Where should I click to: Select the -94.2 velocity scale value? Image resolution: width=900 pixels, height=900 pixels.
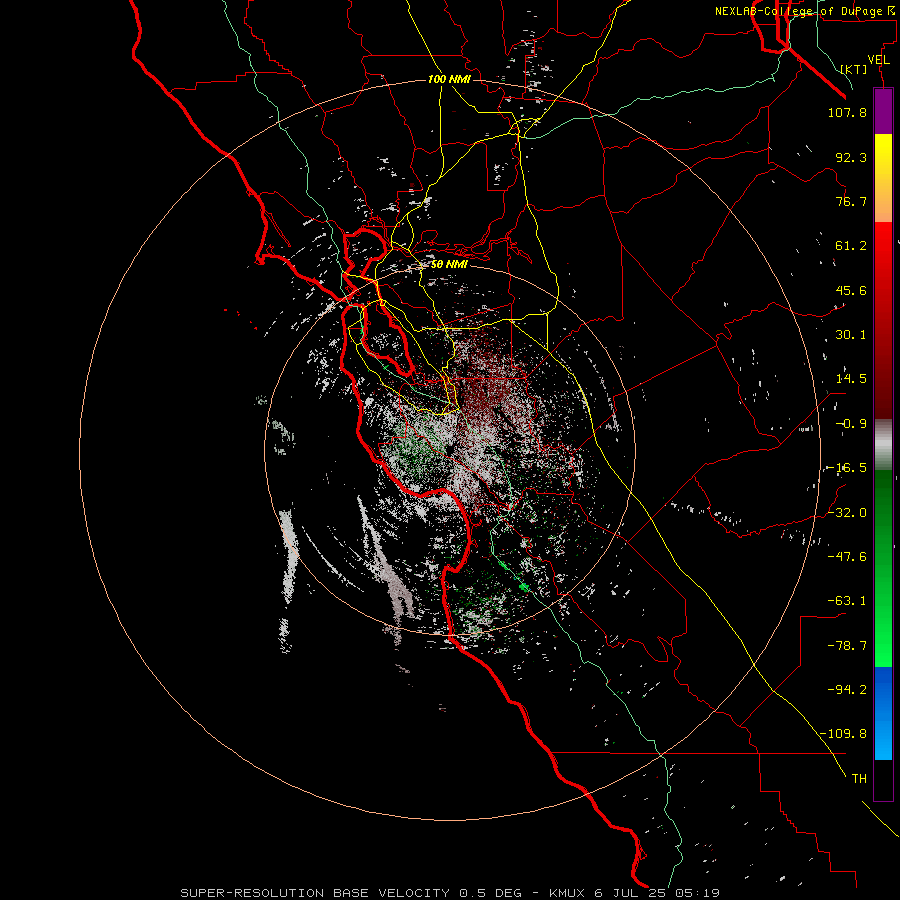[847, 690]
